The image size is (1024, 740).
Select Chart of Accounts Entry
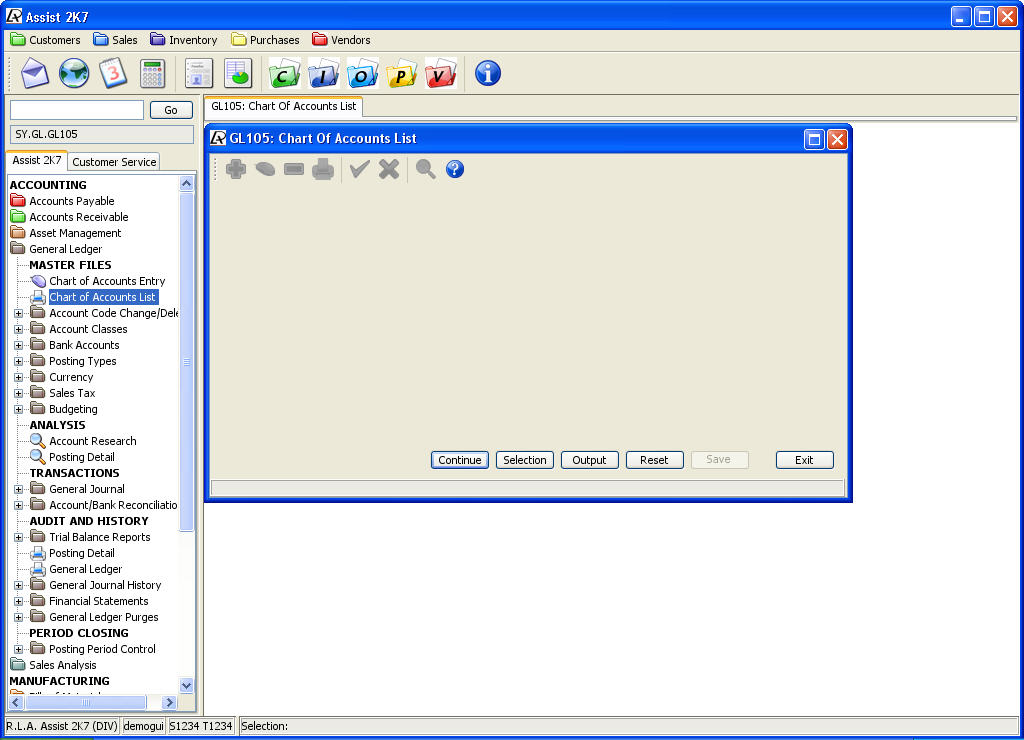pos(98,281)
